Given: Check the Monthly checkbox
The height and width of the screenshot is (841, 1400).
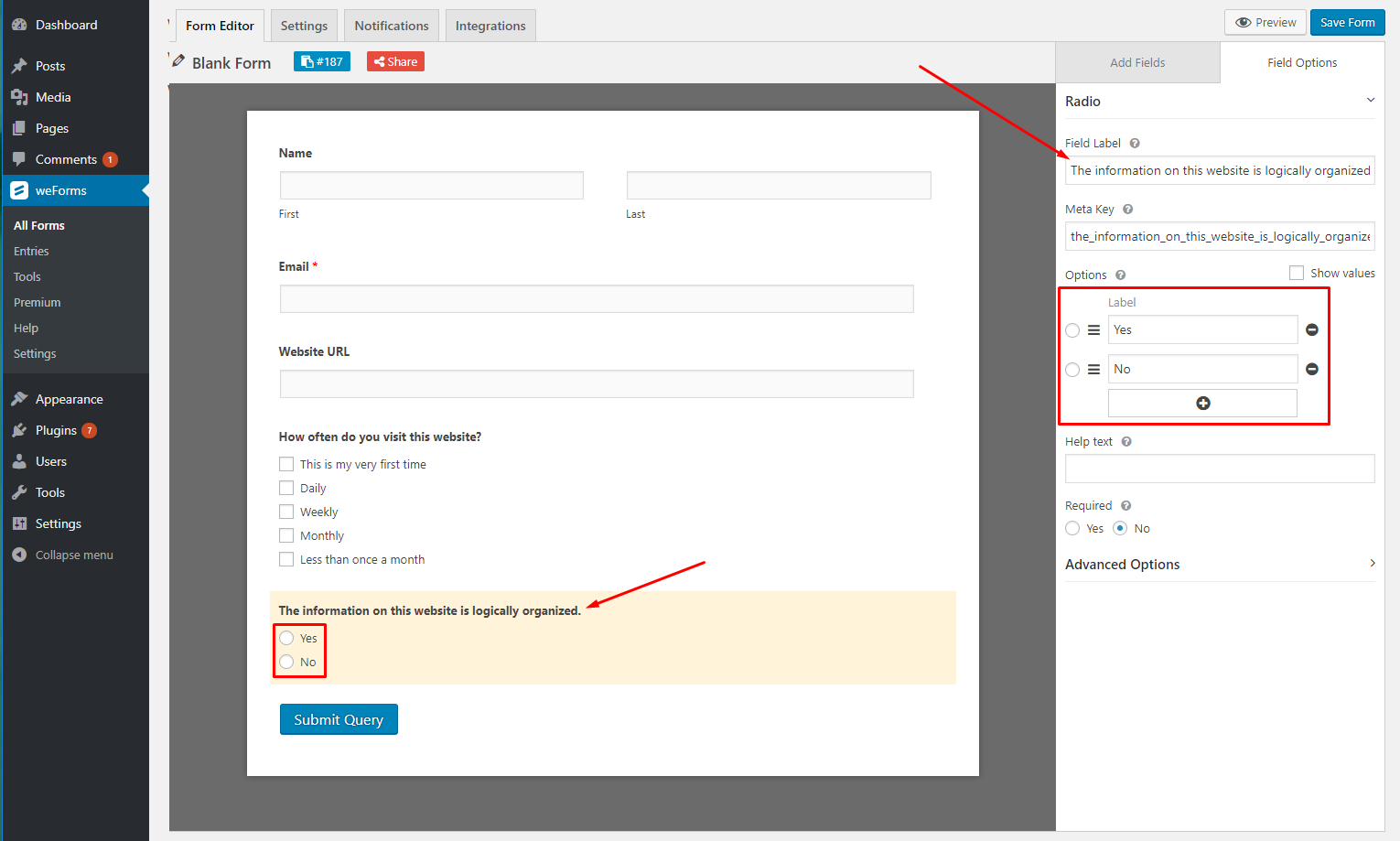Looking at the screenshot, I should click(x=286, y=535).
